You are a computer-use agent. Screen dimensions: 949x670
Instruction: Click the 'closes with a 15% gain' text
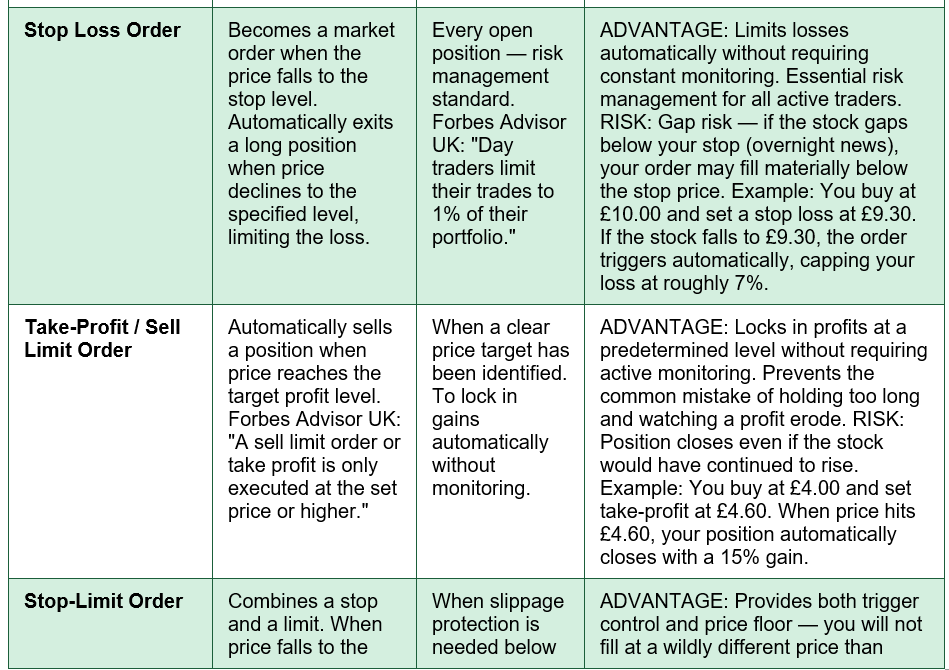click(704, 557)
